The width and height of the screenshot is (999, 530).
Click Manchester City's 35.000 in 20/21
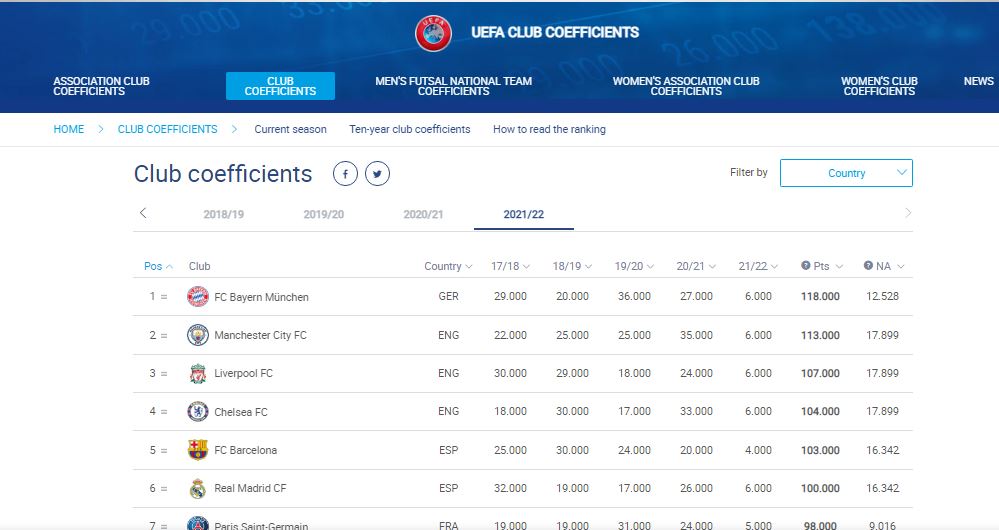click(696, 335)
